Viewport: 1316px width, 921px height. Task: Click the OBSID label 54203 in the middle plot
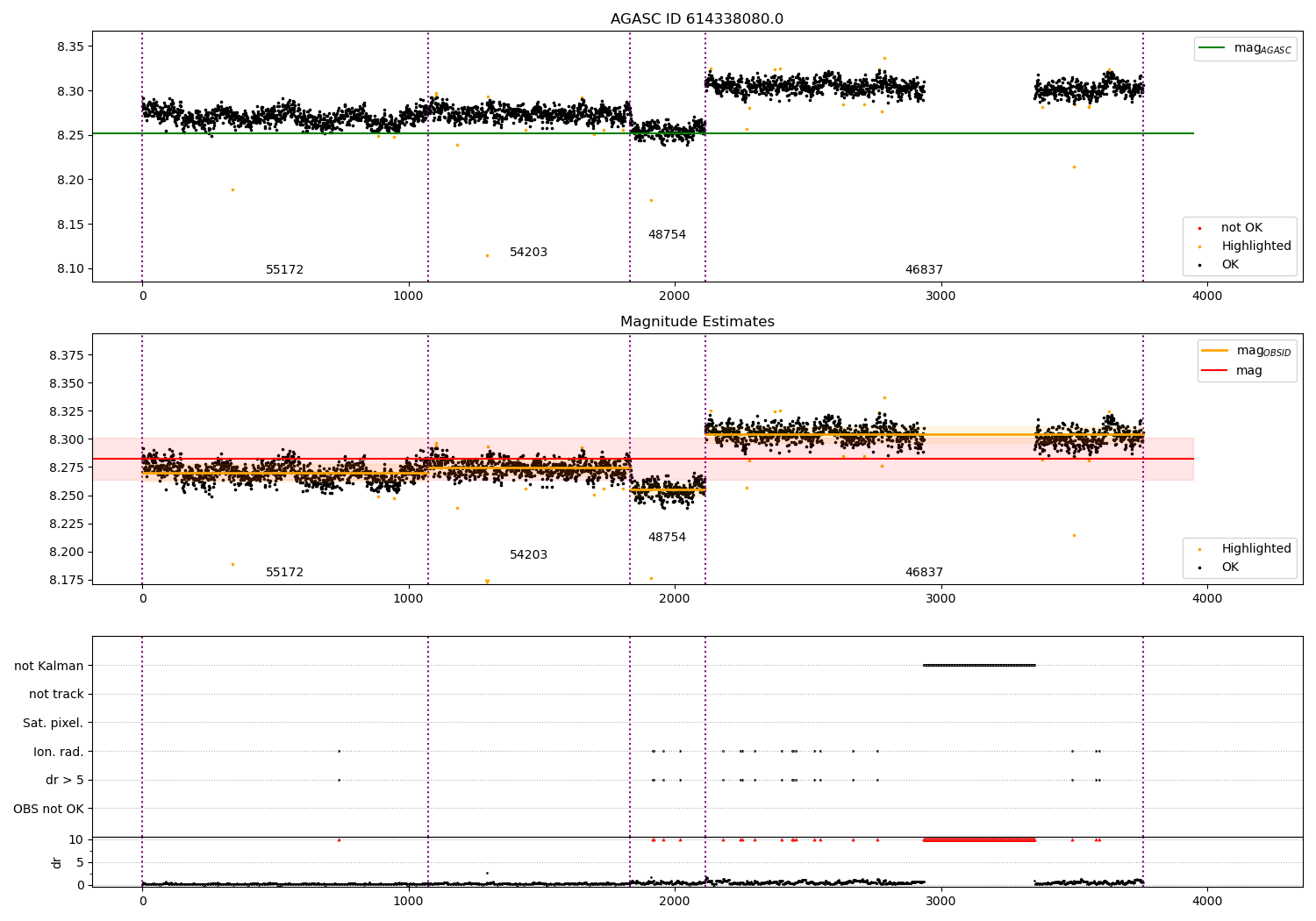(x=528, y=555)
